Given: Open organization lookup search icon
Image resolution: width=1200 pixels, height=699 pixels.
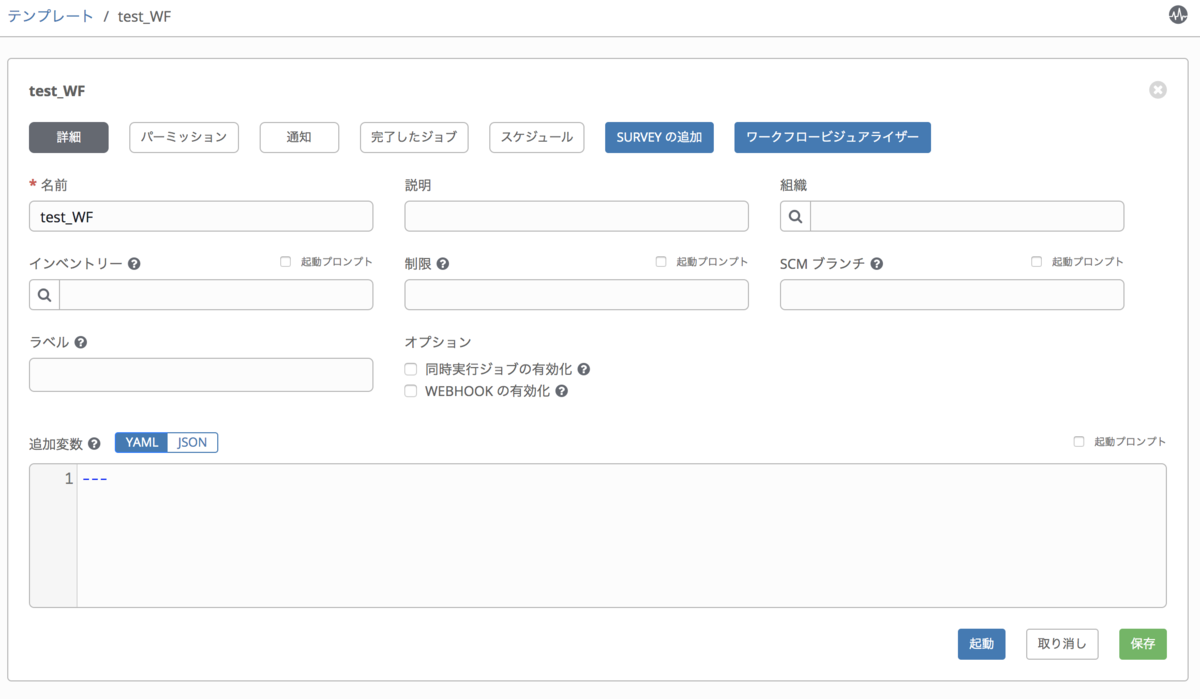Looking at the screenshot, I should pyautogui.click(x=795, y=216).
